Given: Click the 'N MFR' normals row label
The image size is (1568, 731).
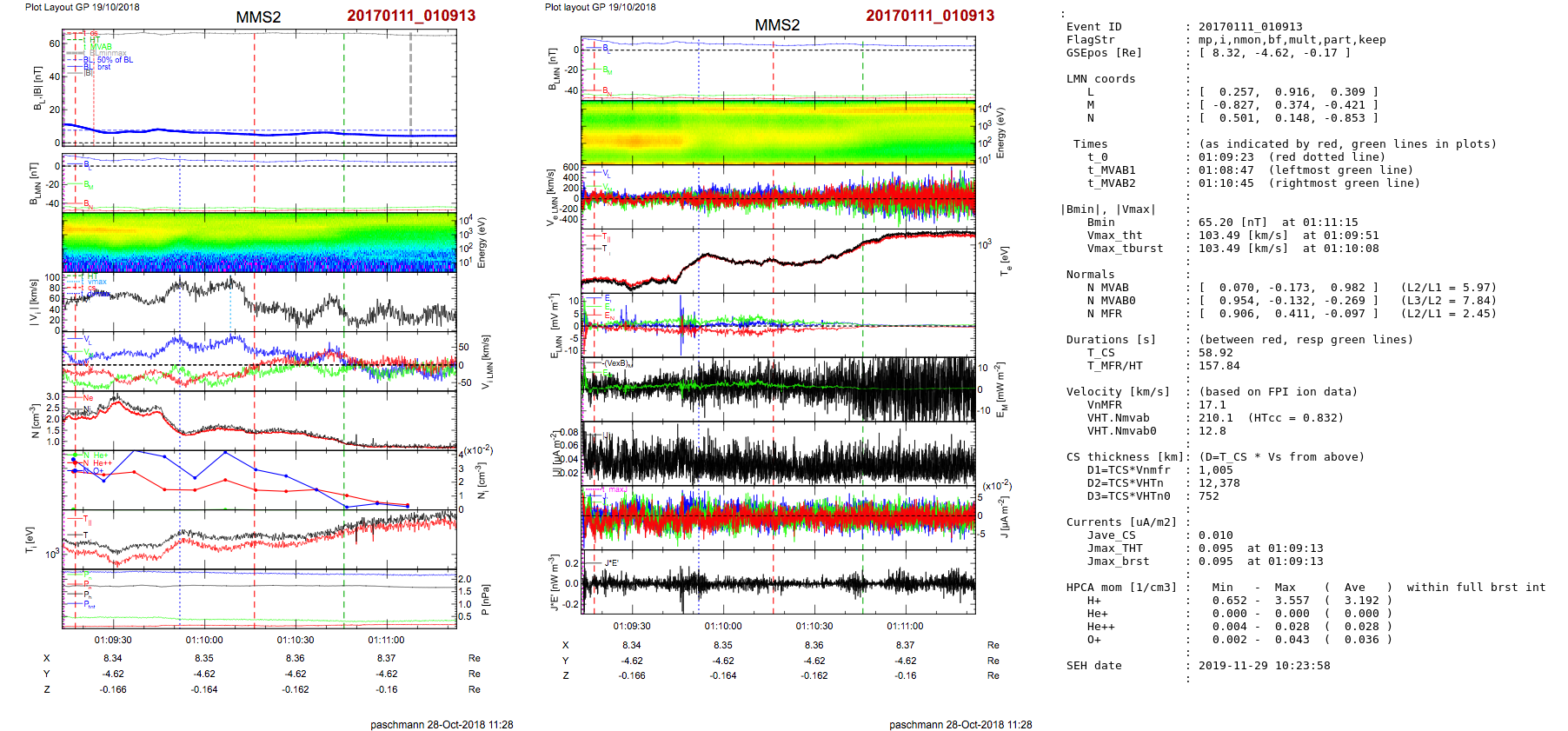Looking at the screenshot, I should (1105, 314).
